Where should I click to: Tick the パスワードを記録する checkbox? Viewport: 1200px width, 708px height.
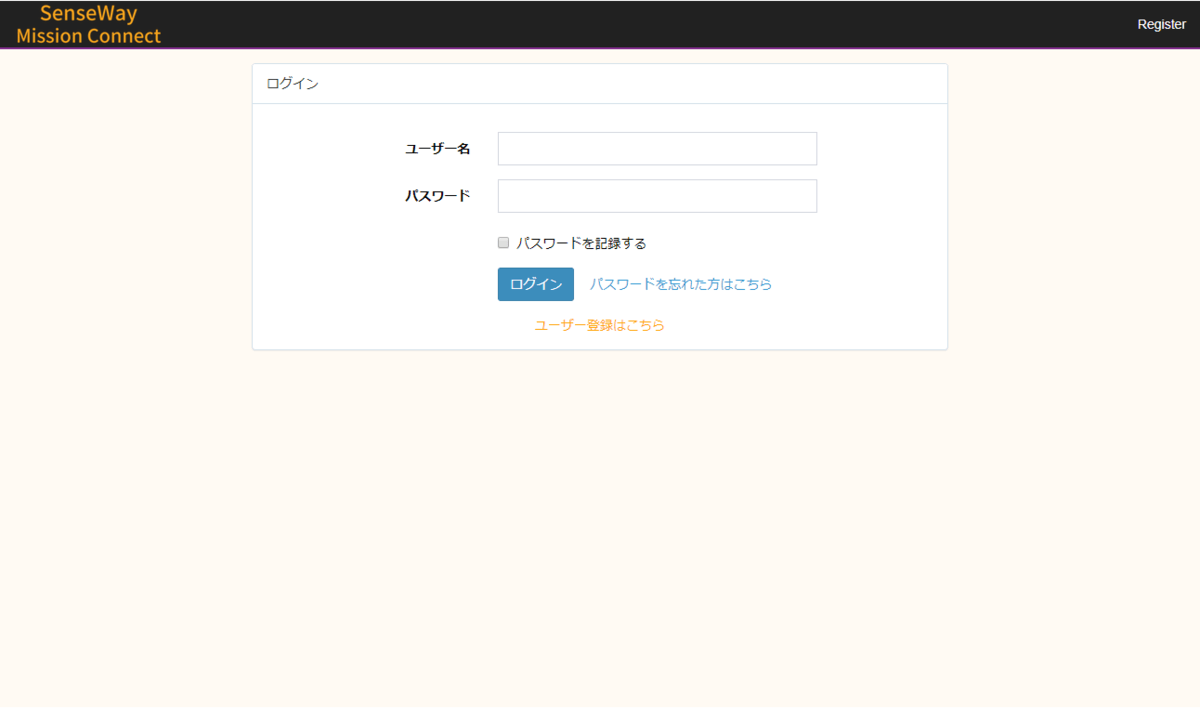pyautogui.click(x=504, y=242)
